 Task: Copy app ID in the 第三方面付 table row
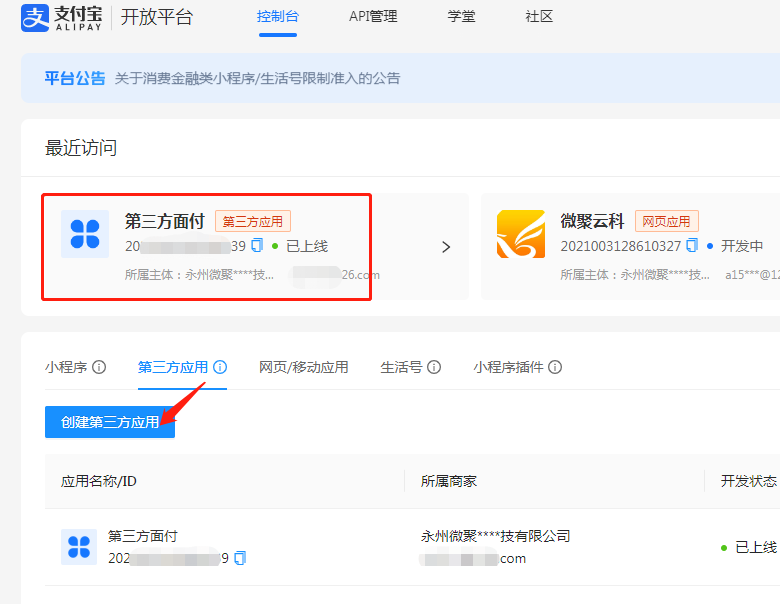pyautogui.click(x=240, y=558)
